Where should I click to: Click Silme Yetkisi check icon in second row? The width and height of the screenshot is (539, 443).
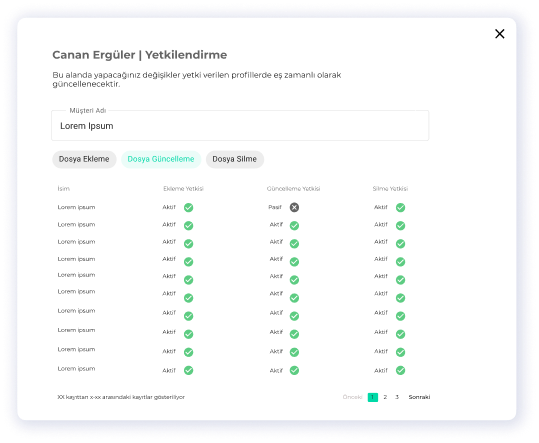tap(400, 225)
